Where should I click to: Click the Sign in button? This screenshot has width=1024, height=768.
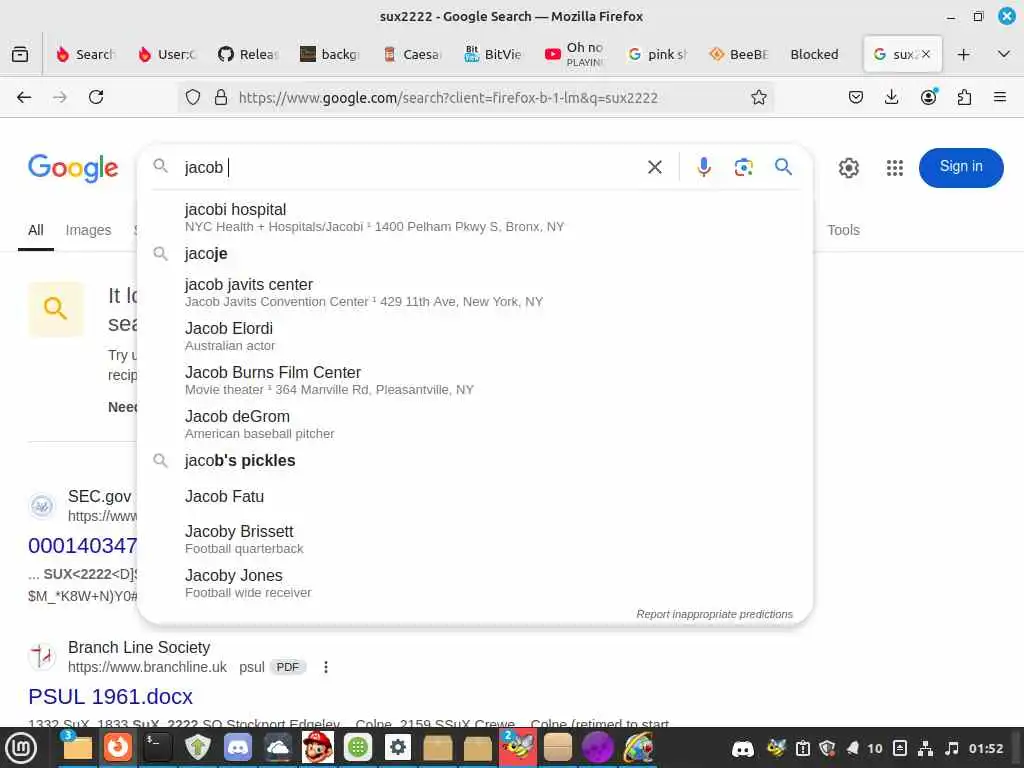961,167
